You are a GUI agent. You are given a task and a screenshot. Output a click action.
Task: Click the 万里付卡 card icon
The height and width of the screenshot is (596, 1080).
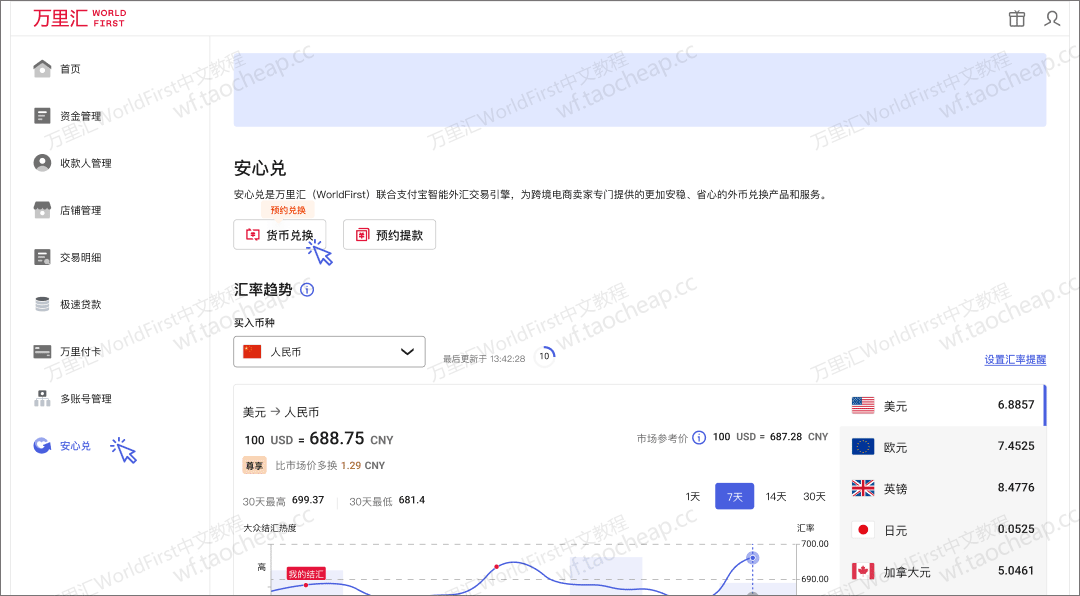tap(42, 351)
